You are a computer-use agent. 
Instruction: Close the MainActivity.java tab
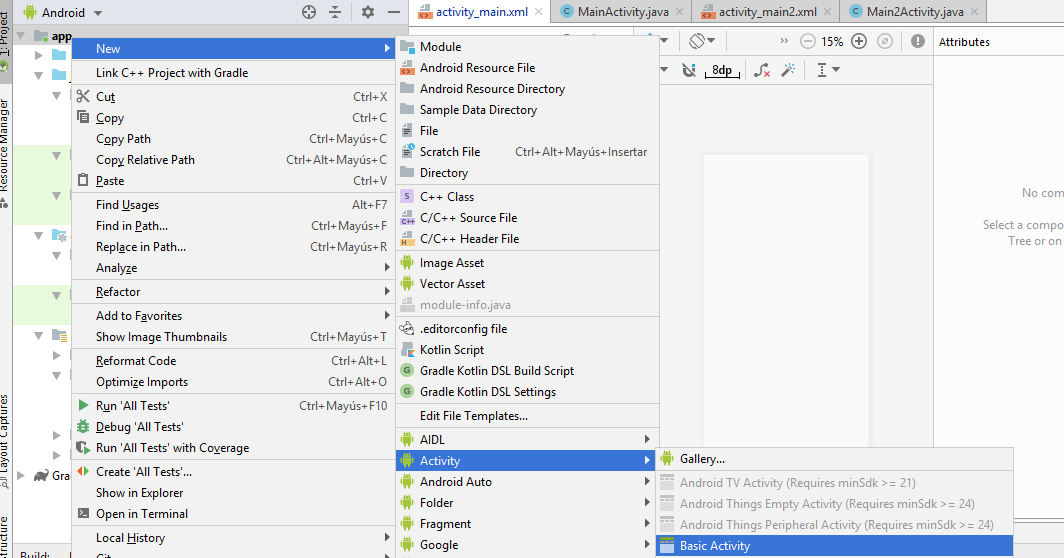tap(679, 12)
